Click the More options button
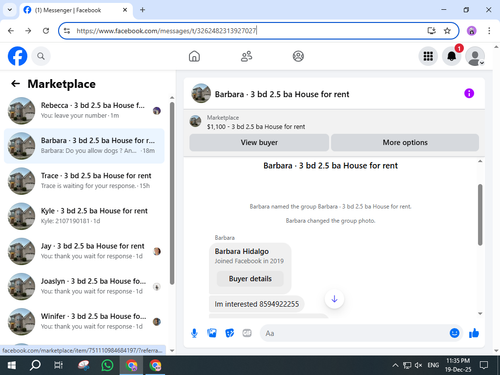This screenshot has height=375, width=500. click(x=405, y=142)
